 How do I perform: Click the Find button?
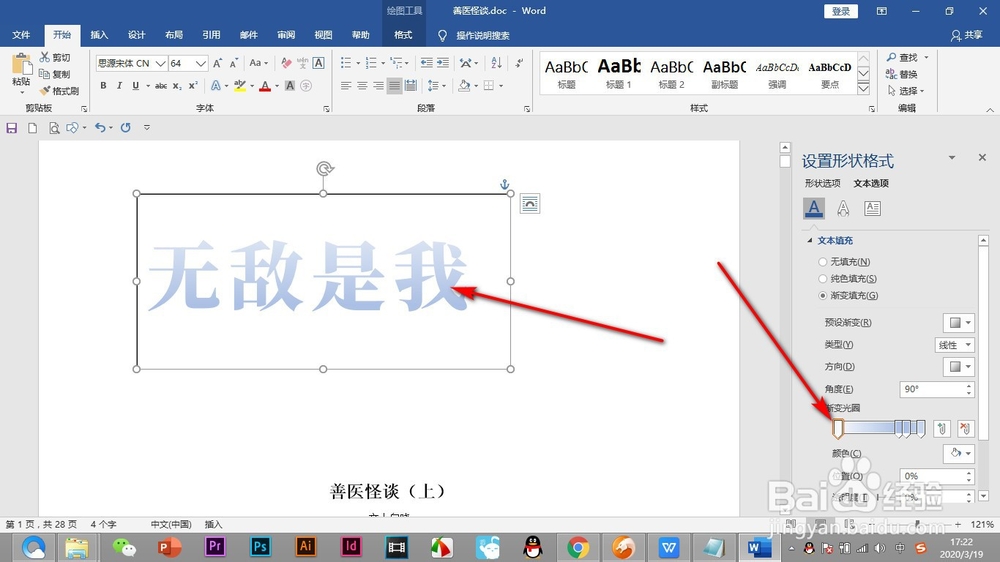point(902,57)
